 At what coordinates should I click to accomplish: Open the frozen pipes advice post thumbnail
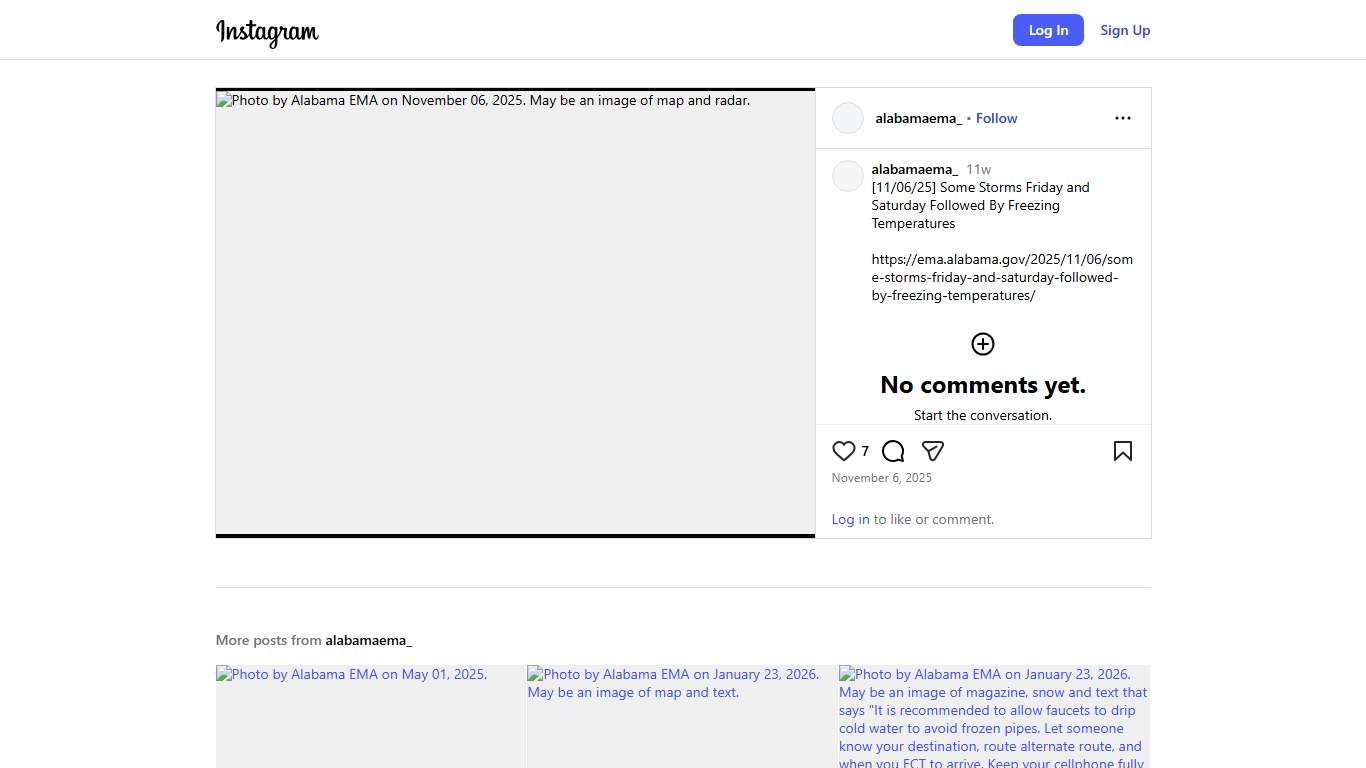(x=994, y=716)
